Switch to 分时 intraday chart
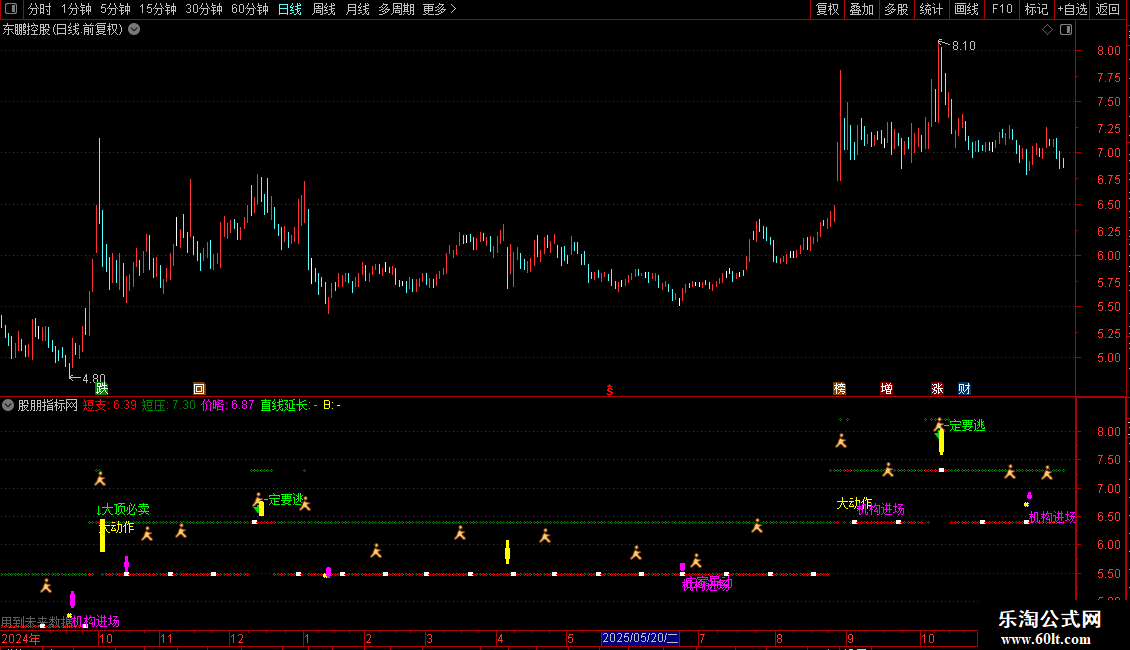 (x=40, y=9)
